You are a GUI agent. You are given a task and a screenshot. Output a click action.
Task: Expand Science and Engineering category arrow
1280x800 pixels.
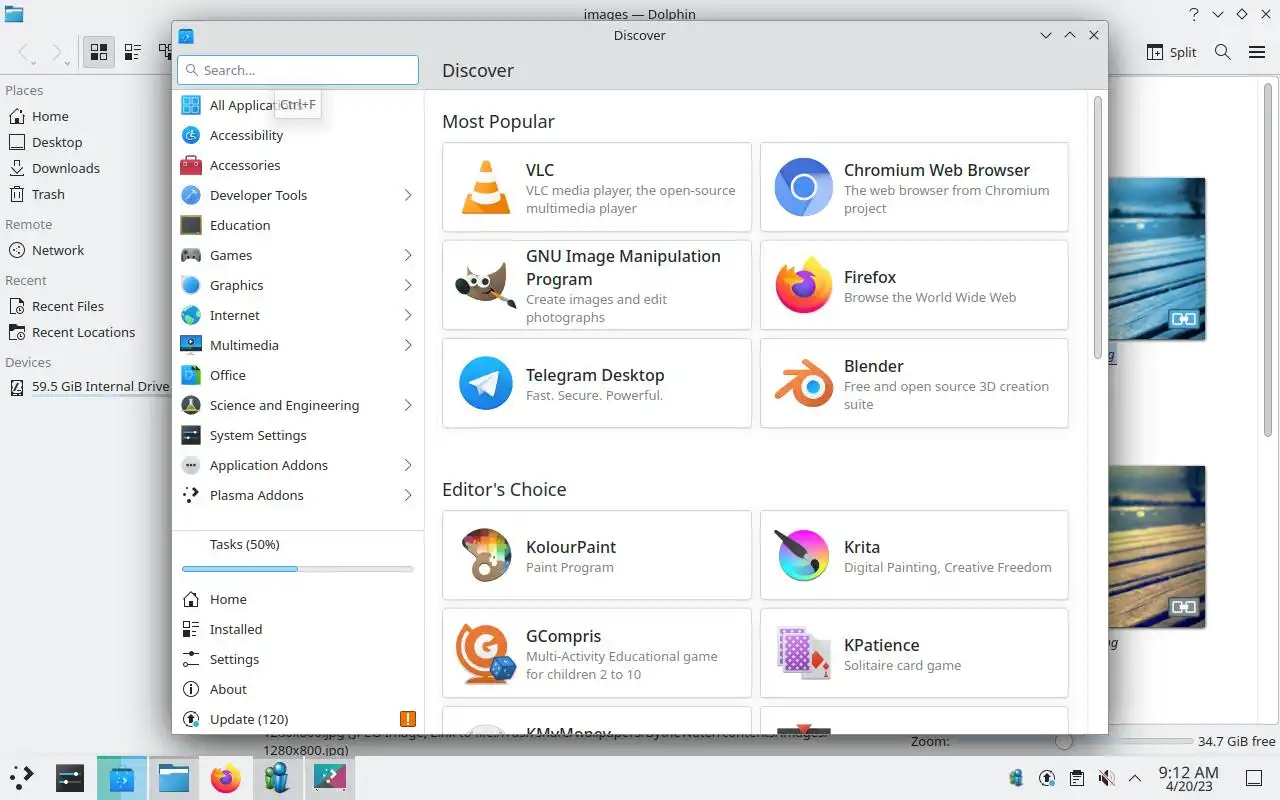408,405
